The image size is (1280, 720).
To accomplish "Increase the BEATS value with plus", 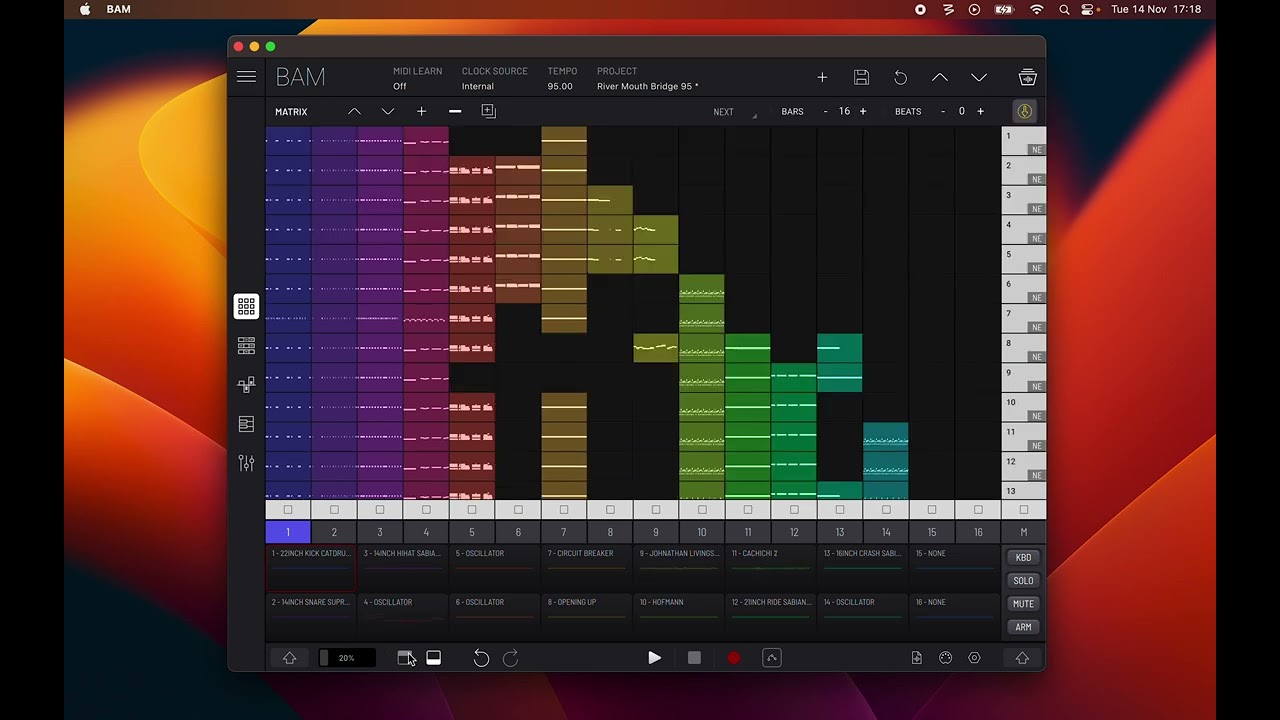I will (980, 111).
